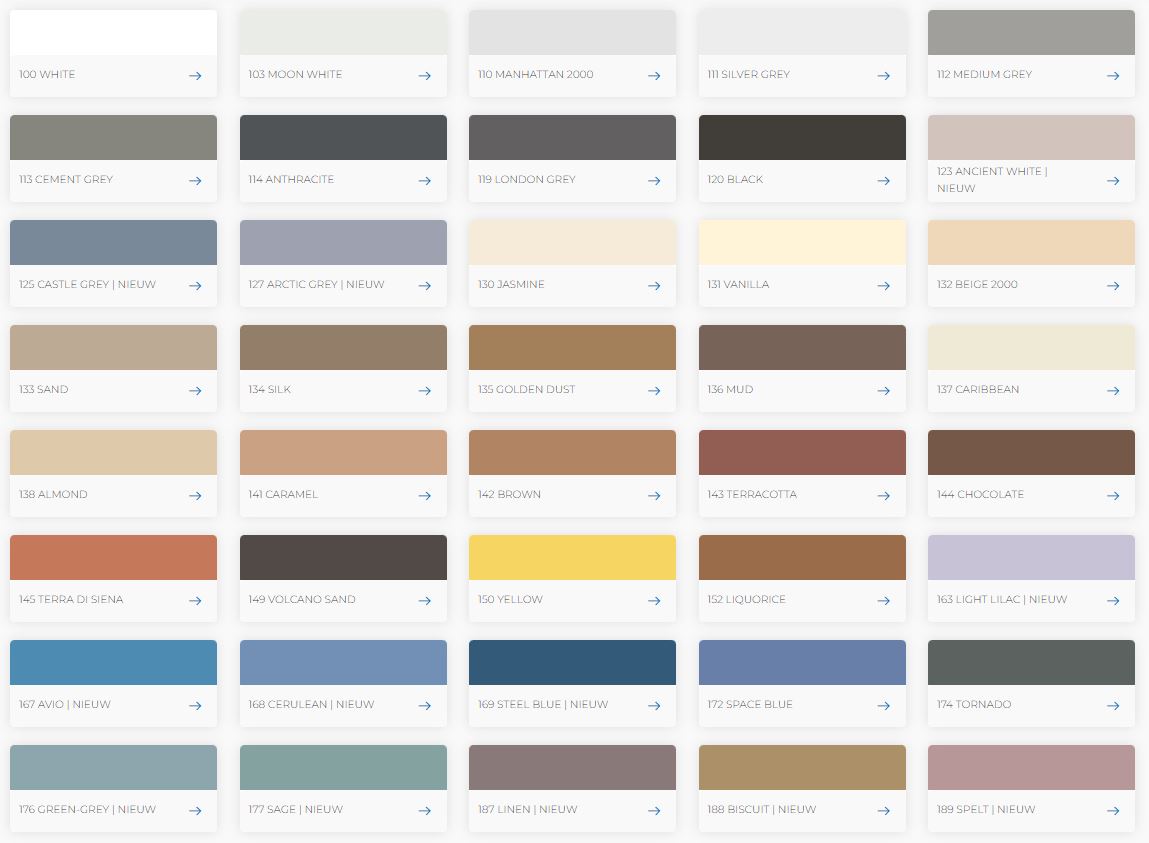Image resolution: width=1149 pixels, height=843 pixels.
Task: Click the arrow icon next to 100 White
Action: (x=195, y=76)
